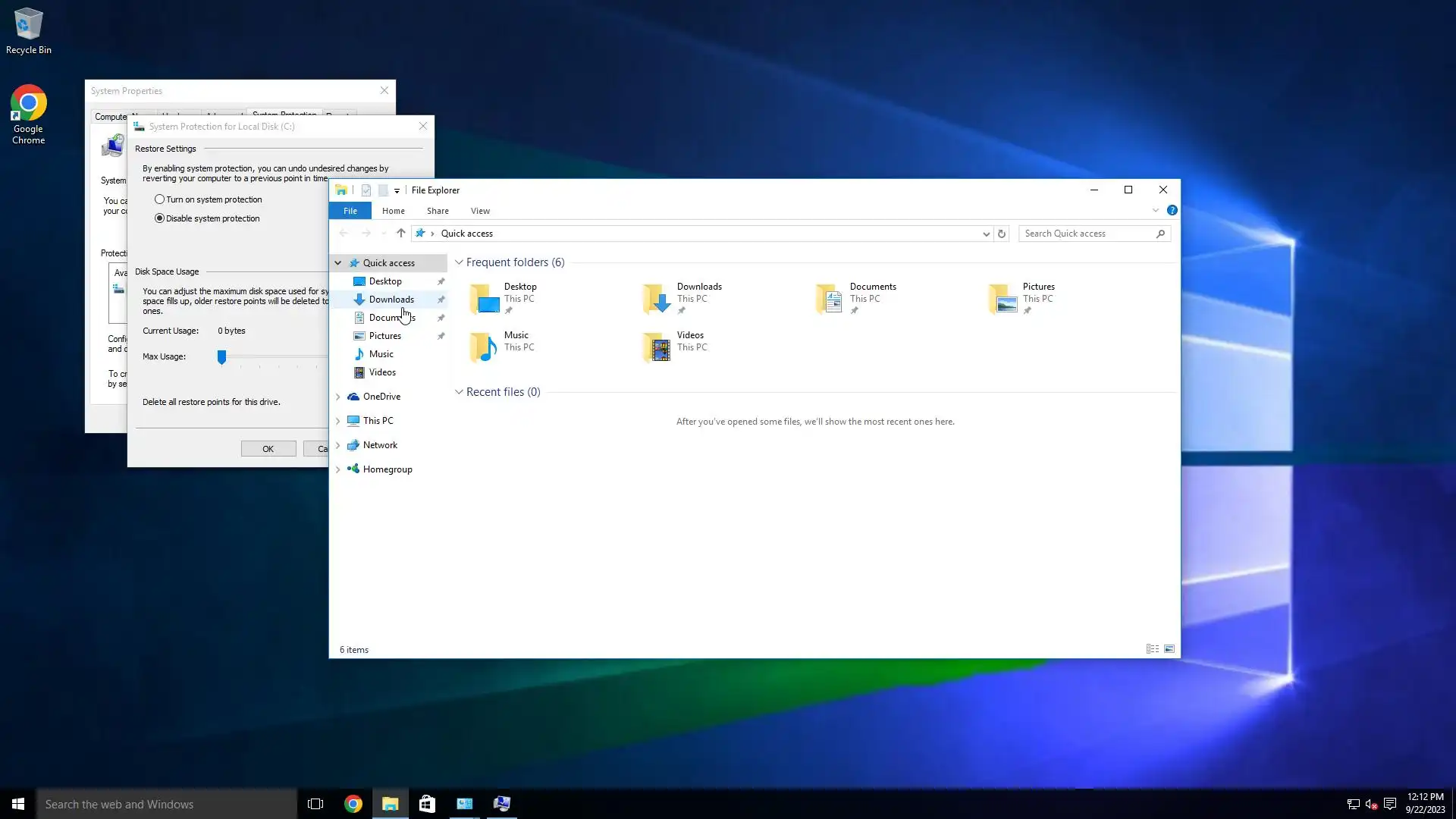Image resolution: width=1456 pixels, height=819 pixels.
Task: Open the Music folder icon in Frequent folders
Action: click(x=483, y=347)
